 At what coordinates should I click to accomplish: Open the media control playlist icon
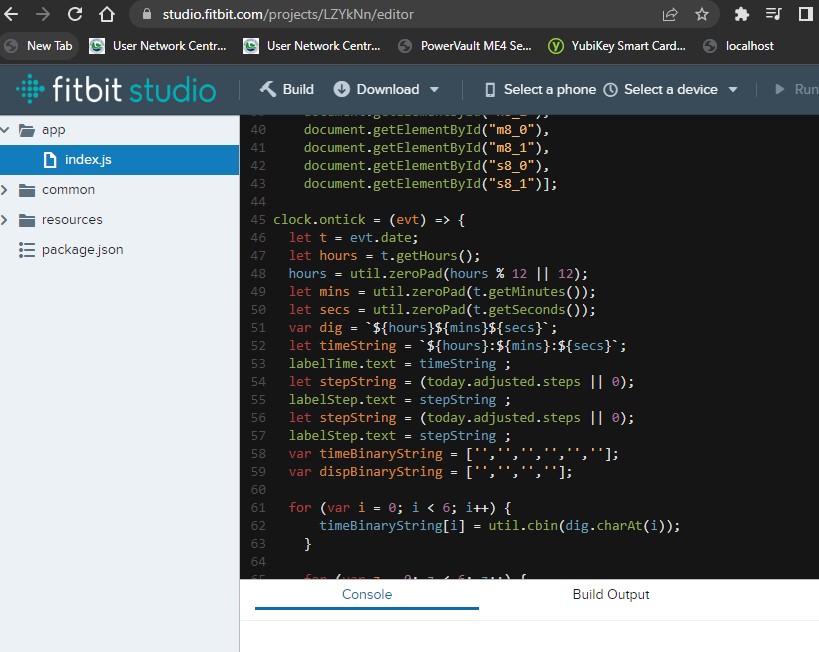click(x=774, y=14)
